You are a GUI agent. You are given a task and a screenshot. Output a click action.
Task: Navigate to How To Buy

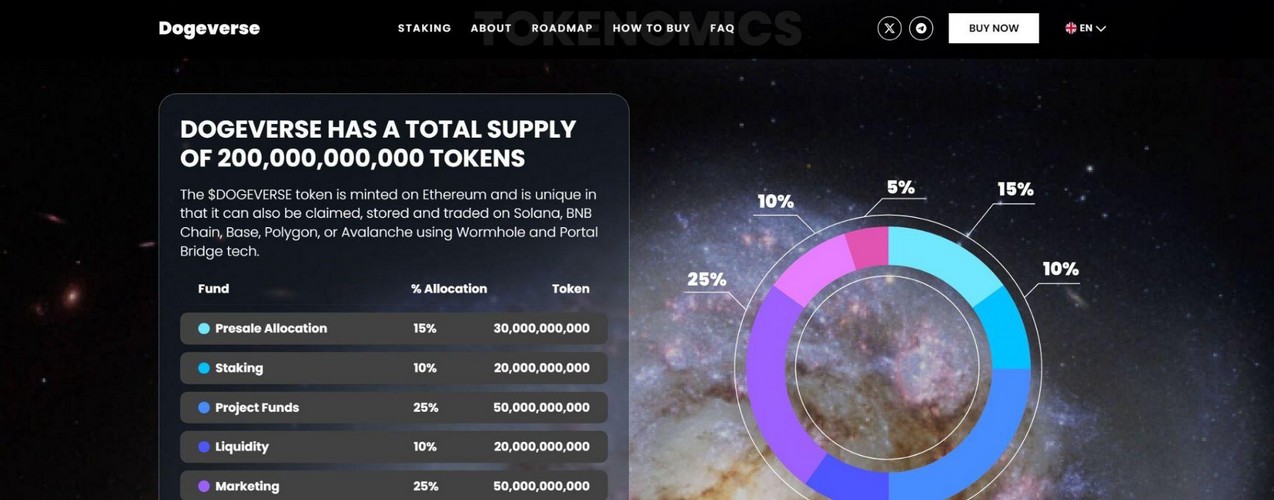651,28
